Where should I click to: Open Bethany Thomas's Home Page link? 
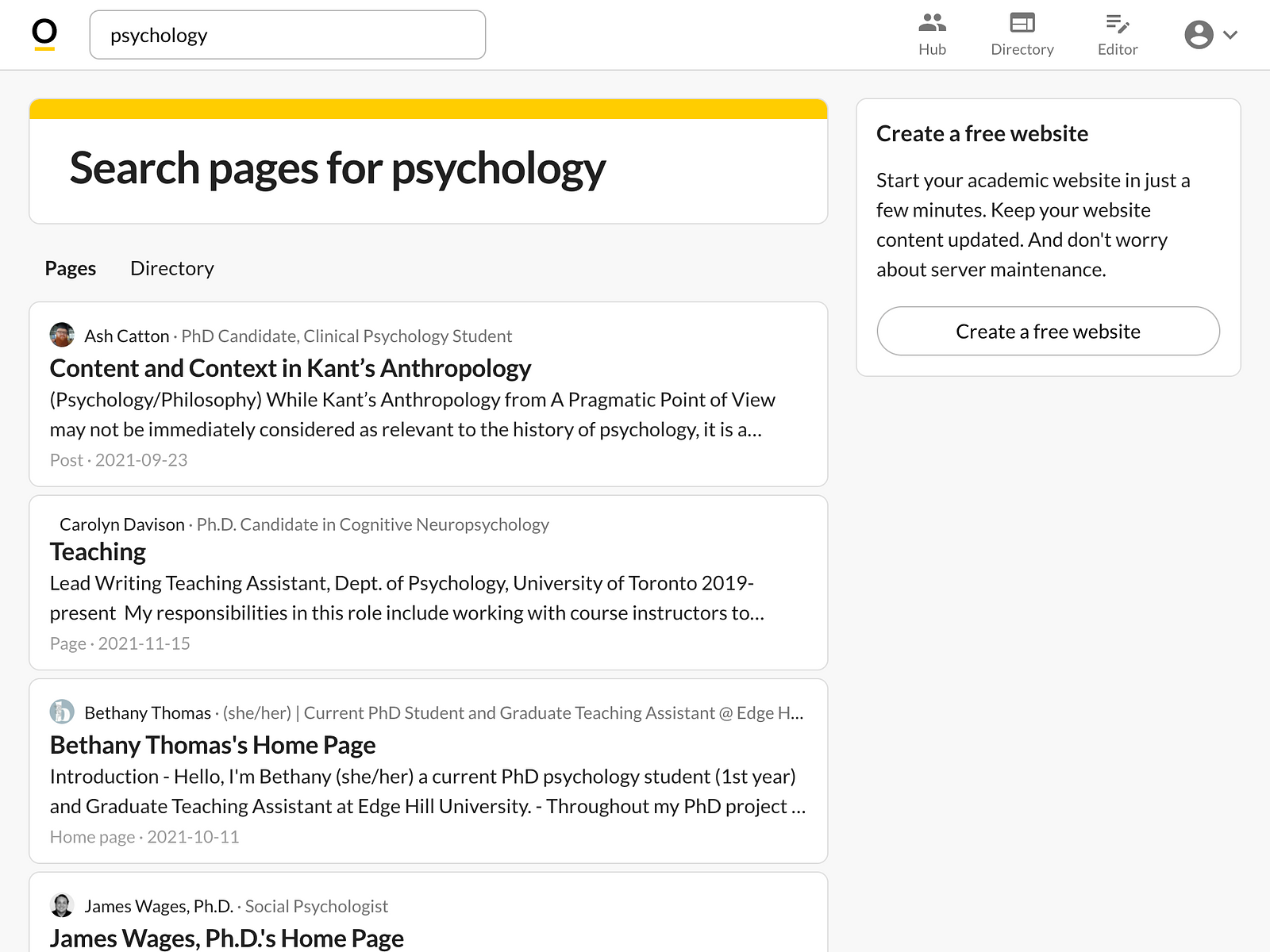tap(213, 745)
